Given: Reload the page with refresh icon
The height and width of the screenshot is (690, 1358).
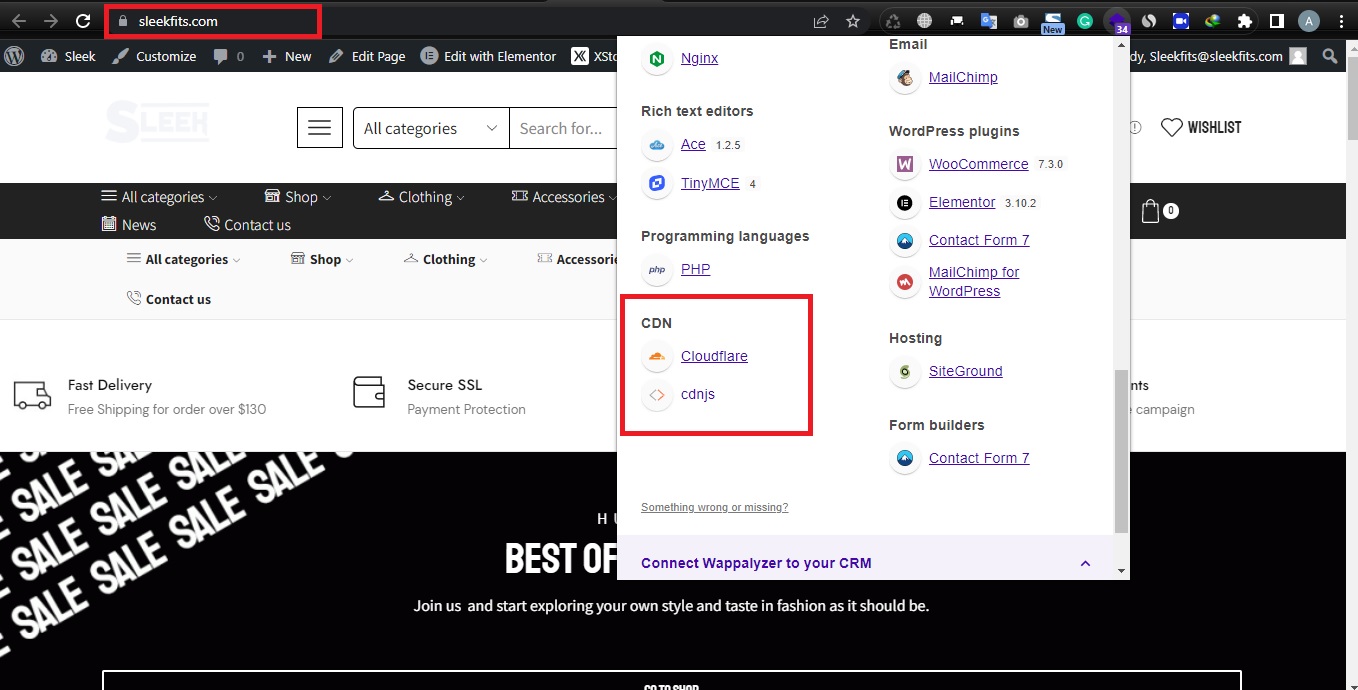Looking at the screenshot, I should tap(83, 21).
